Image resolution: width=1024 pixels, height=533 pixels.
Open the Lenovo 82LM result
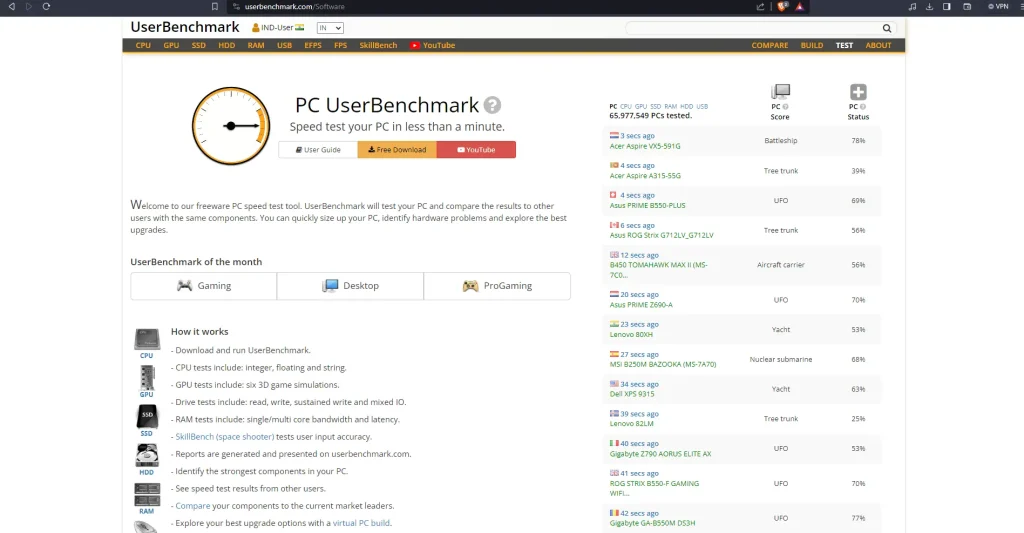coord(632,424)
